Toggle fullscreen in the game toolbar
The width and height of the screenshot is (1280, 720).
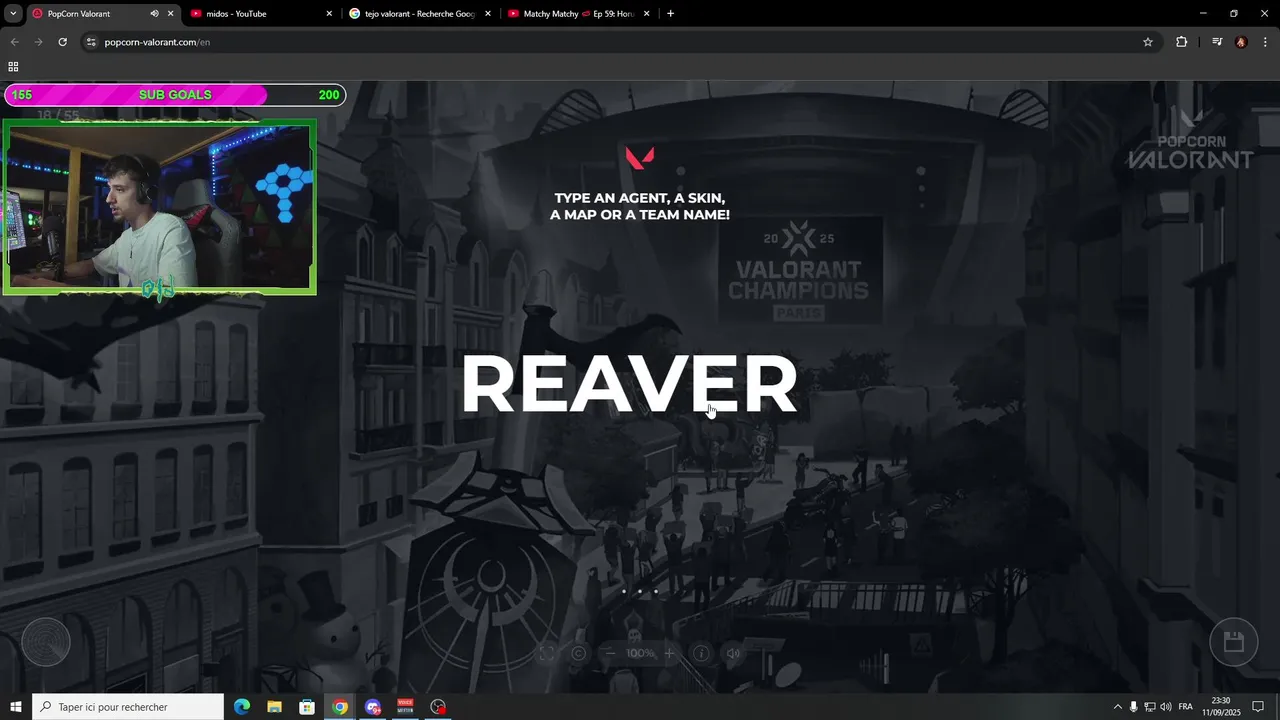click(547, 653)
